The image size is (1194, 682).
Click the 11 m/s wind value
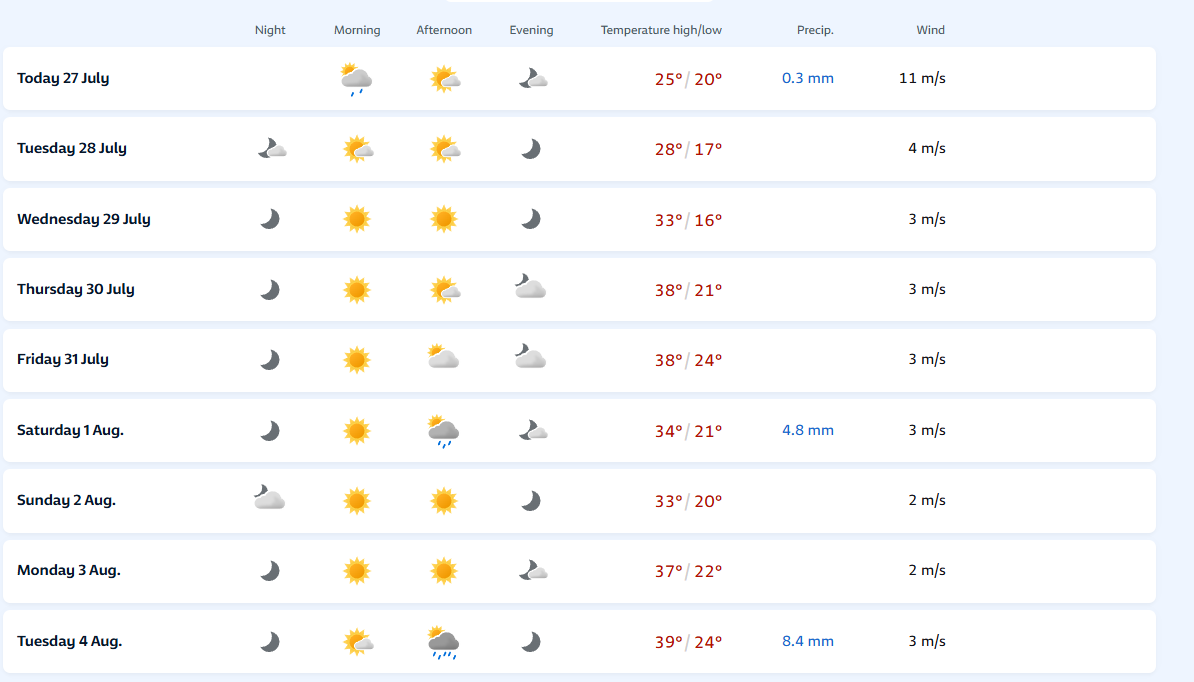pyautogui.click(x=922, y=78)
